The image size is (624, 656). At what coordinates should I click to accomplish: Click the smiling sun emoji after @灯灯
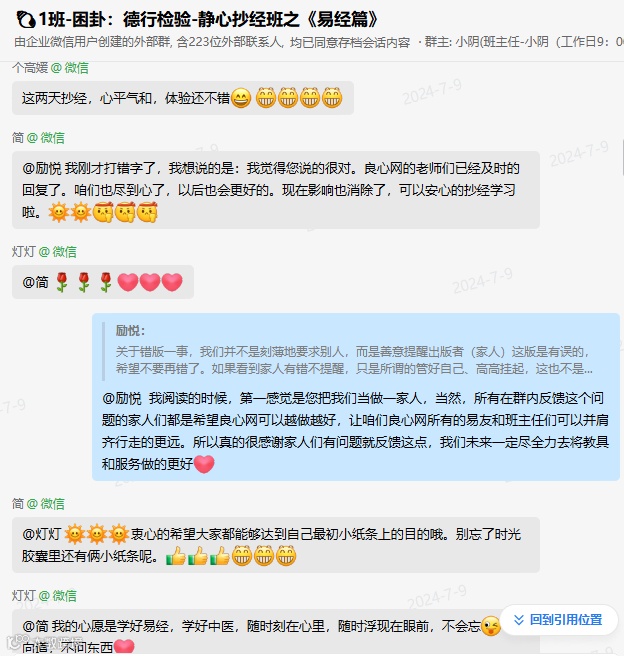click(x=74, y=534)
